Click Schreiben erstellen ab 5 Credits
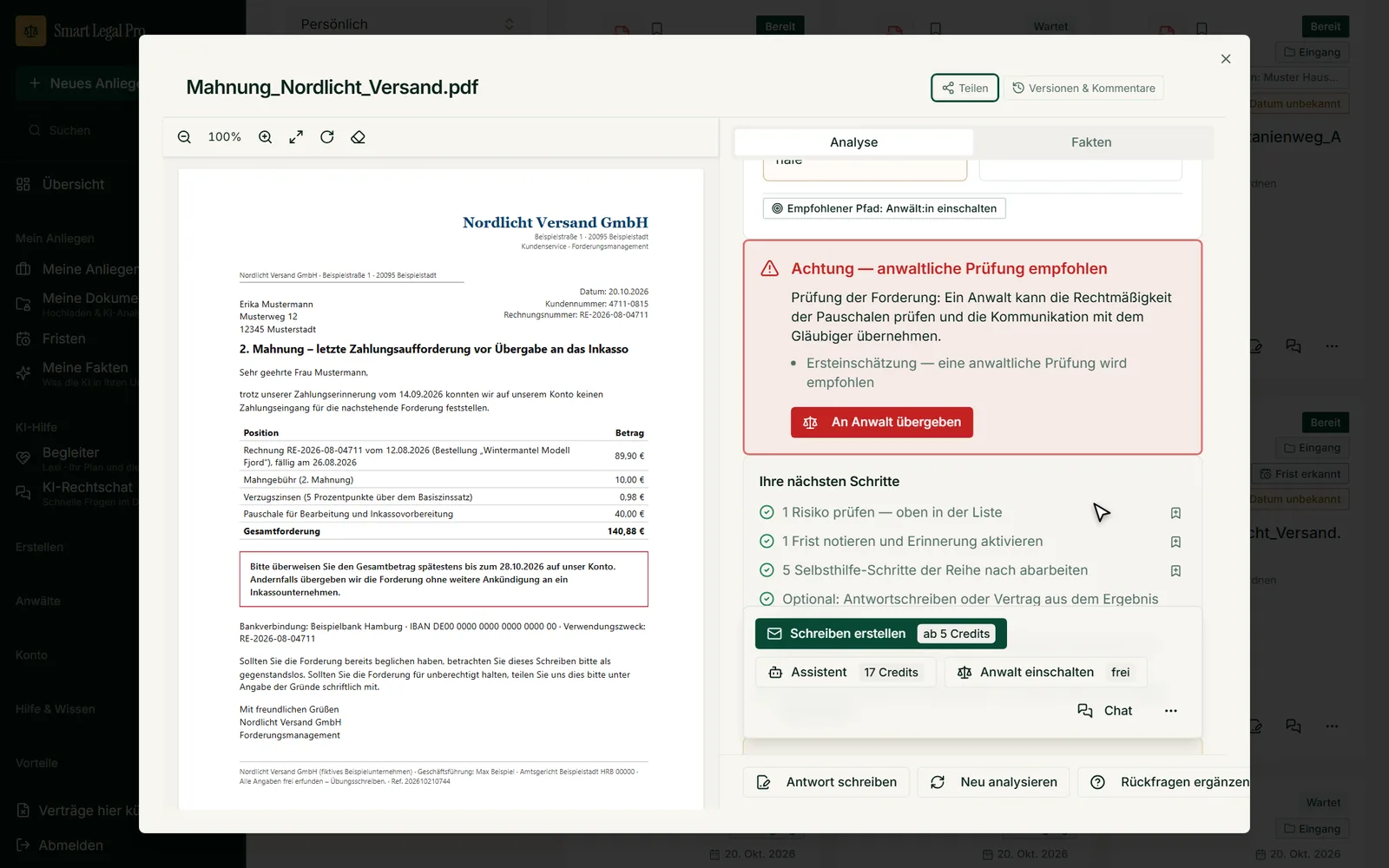 [x=880, y=634]
